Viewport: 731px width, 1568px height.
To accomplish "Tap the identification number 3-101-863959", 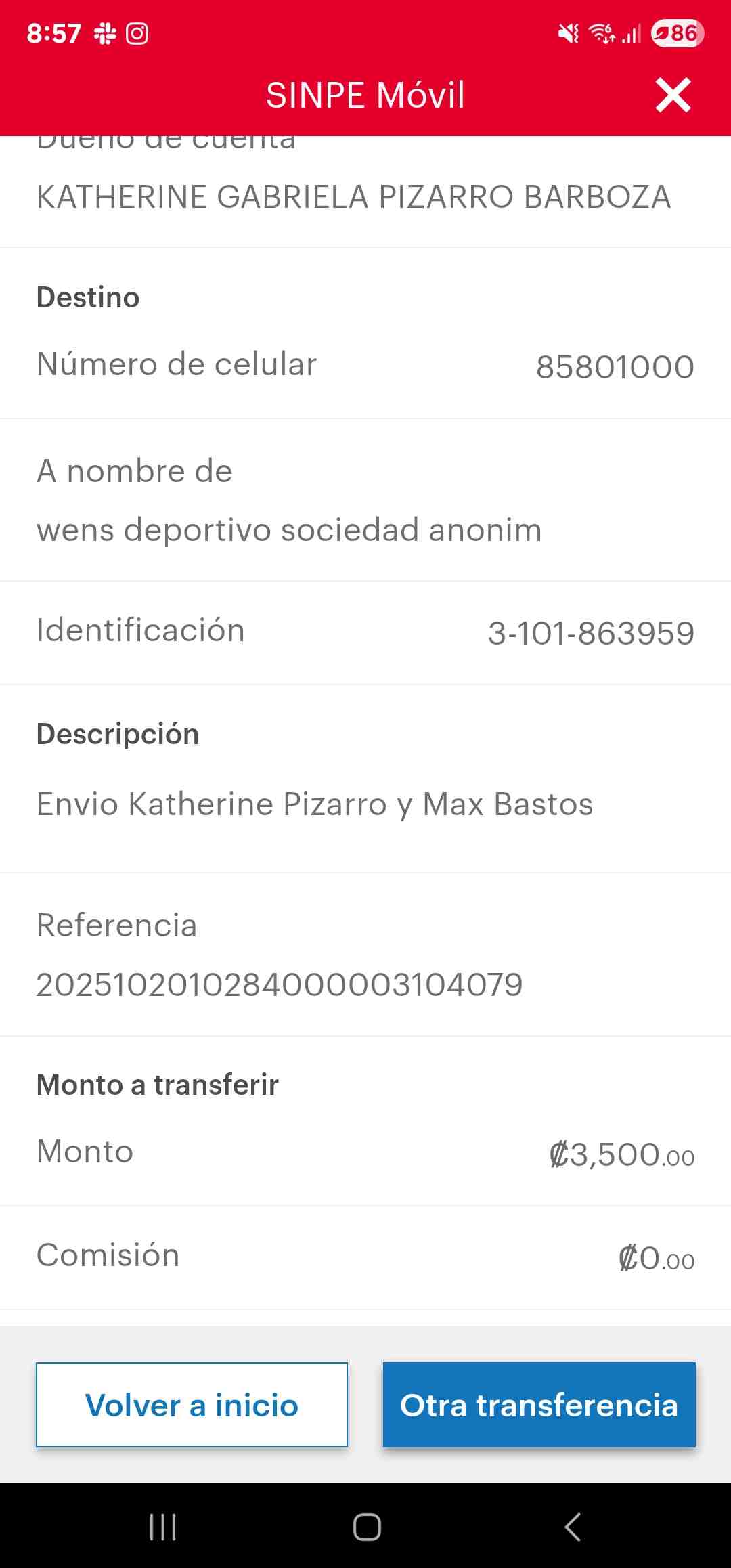I will coord(591,634).
